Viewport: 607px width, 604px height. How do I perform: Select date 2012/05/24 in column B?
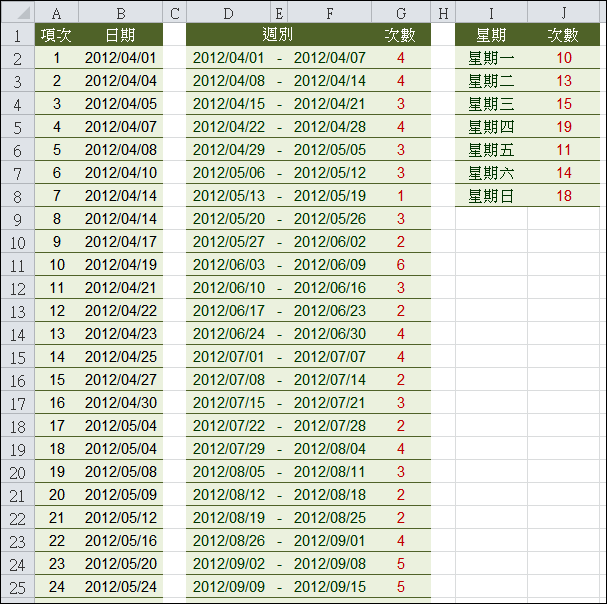tap(120, 587)
